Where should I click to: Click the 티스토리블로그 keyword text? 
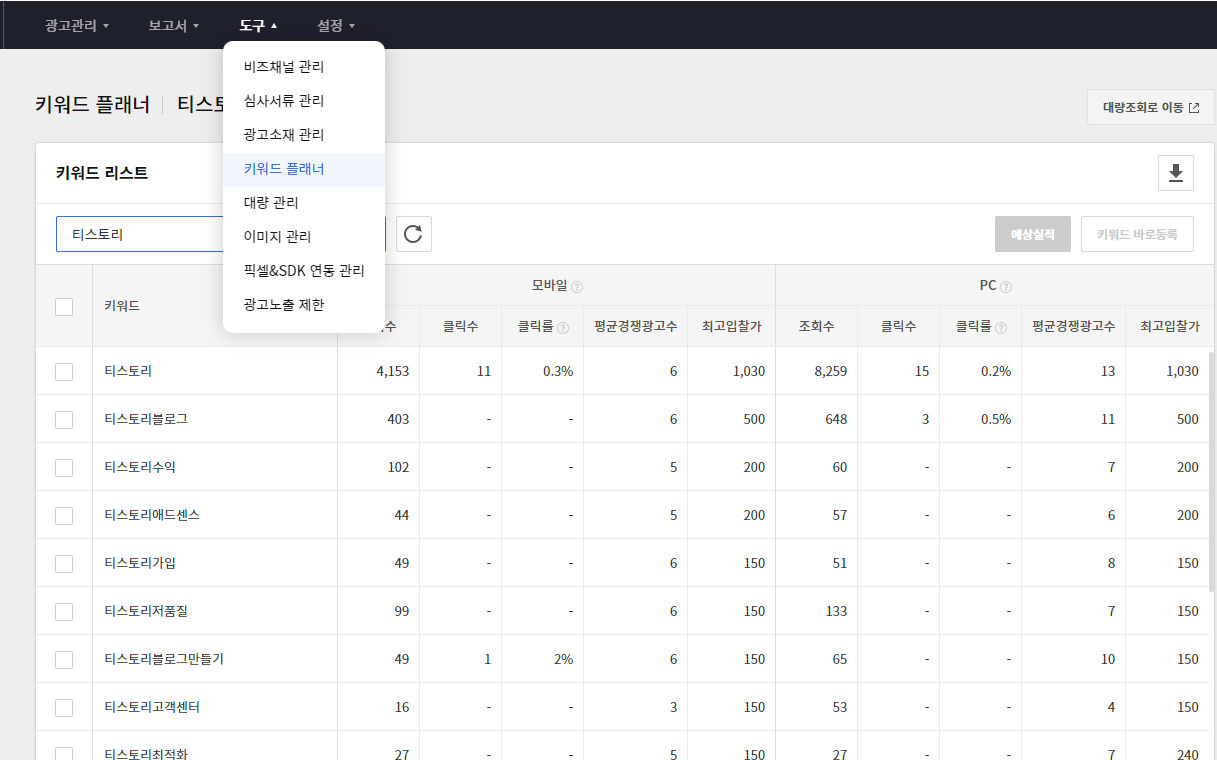pyautogui.click(x=146, y=419)
